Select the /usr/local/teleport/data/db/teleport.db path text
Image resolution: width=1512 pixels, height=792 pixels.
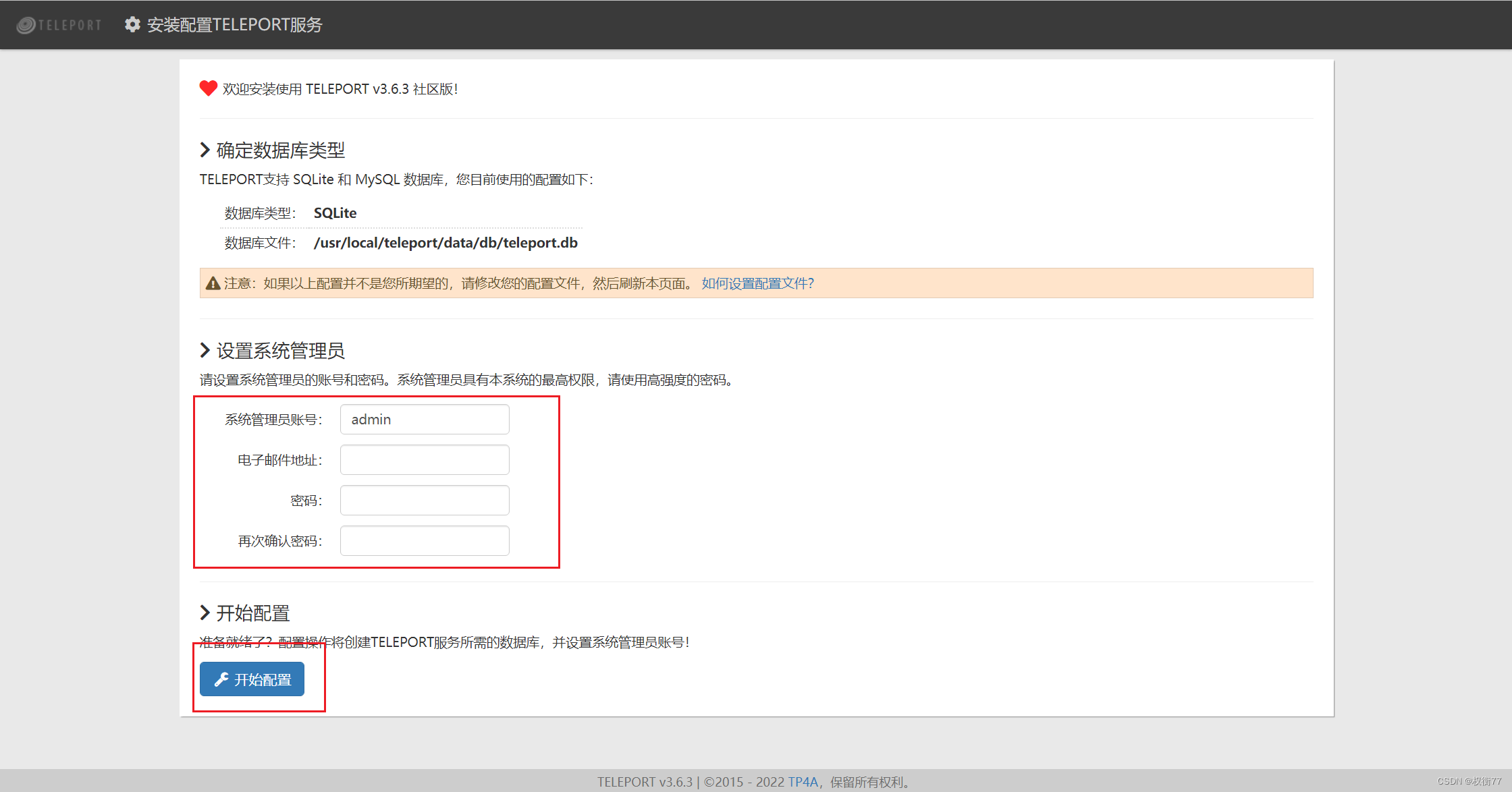[x=446, y=243]
